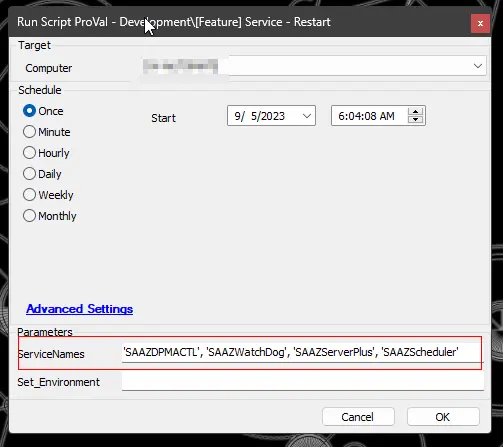Click the ServiceNames parameter field
Viewport: 503px width, 447px height.
coord(303,352)
